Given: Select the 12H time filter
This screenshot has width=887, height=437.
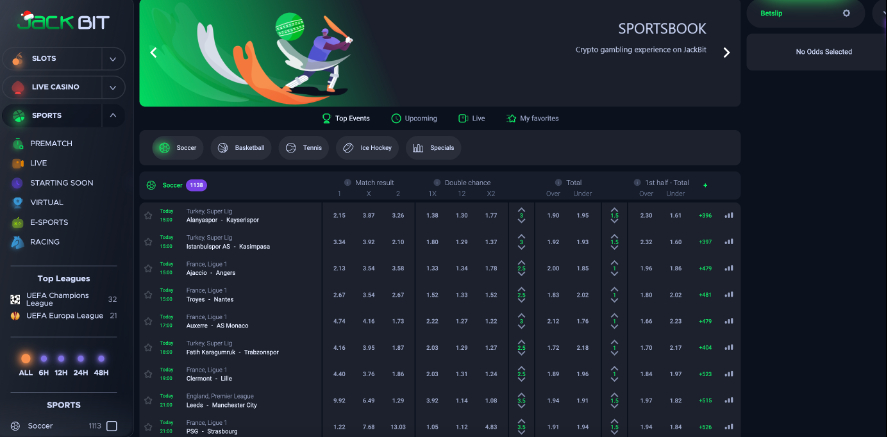Looking at the screenshot, I should click(x=61, y=365).
